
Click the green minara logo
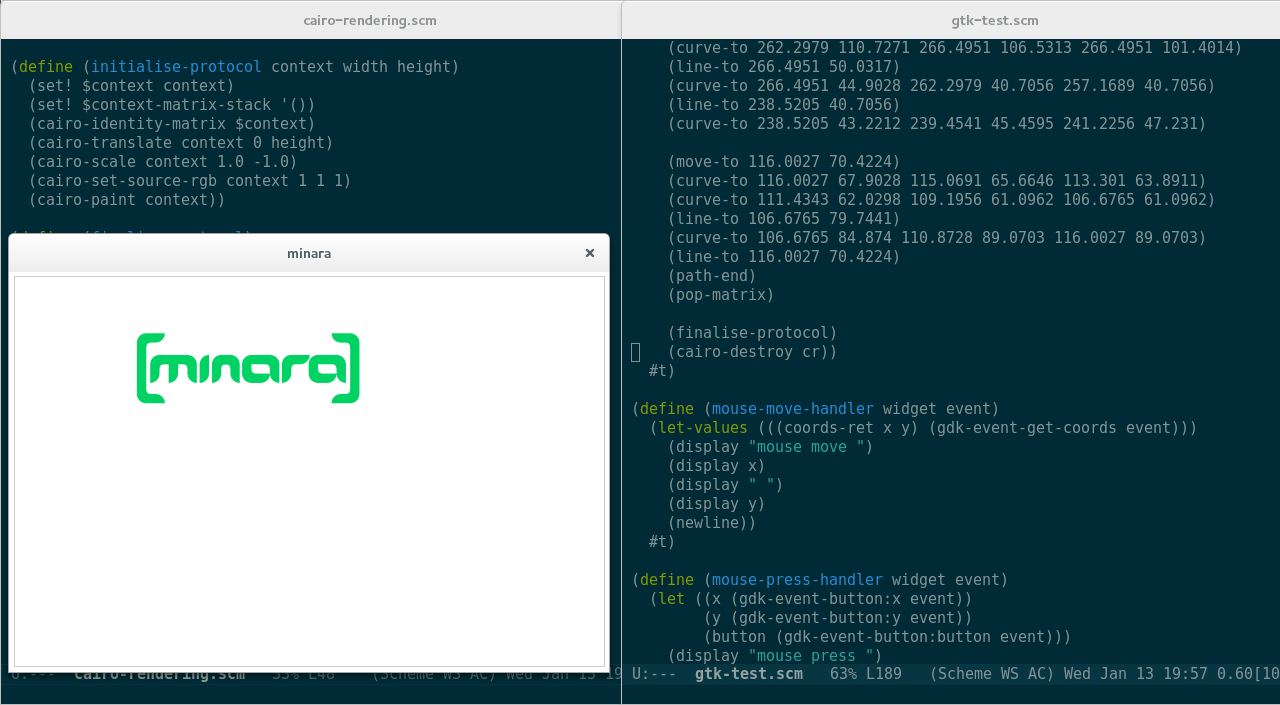pyautogui.click(x=248, y=367)
